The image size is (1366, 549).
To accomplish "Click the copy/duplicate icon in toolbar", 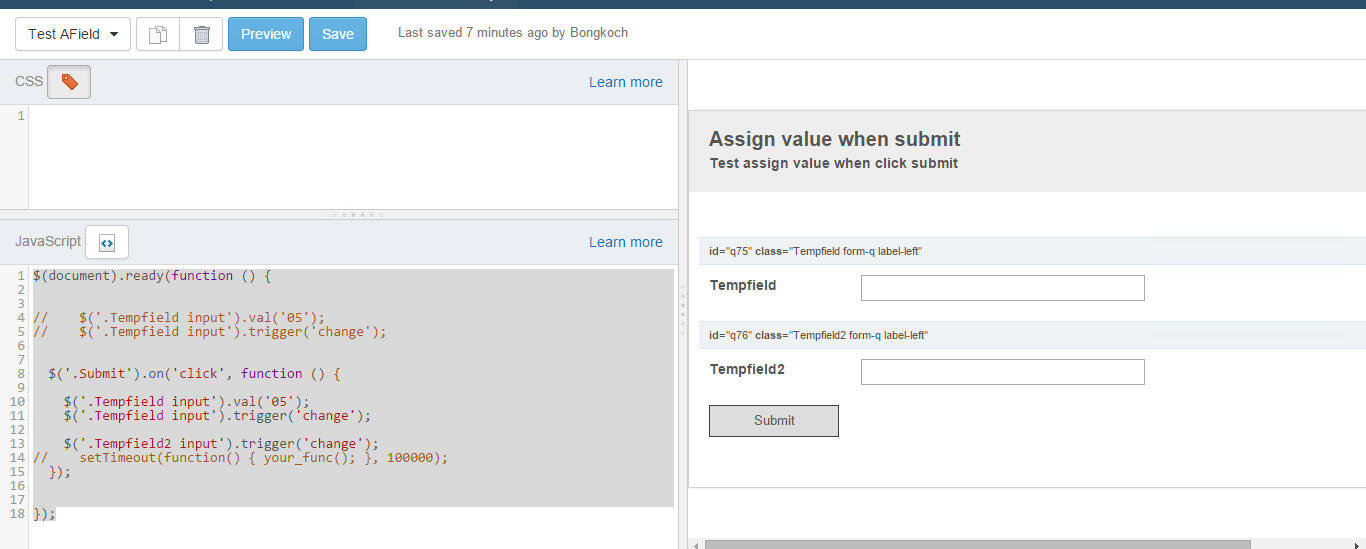I will (x=157, y=34).
